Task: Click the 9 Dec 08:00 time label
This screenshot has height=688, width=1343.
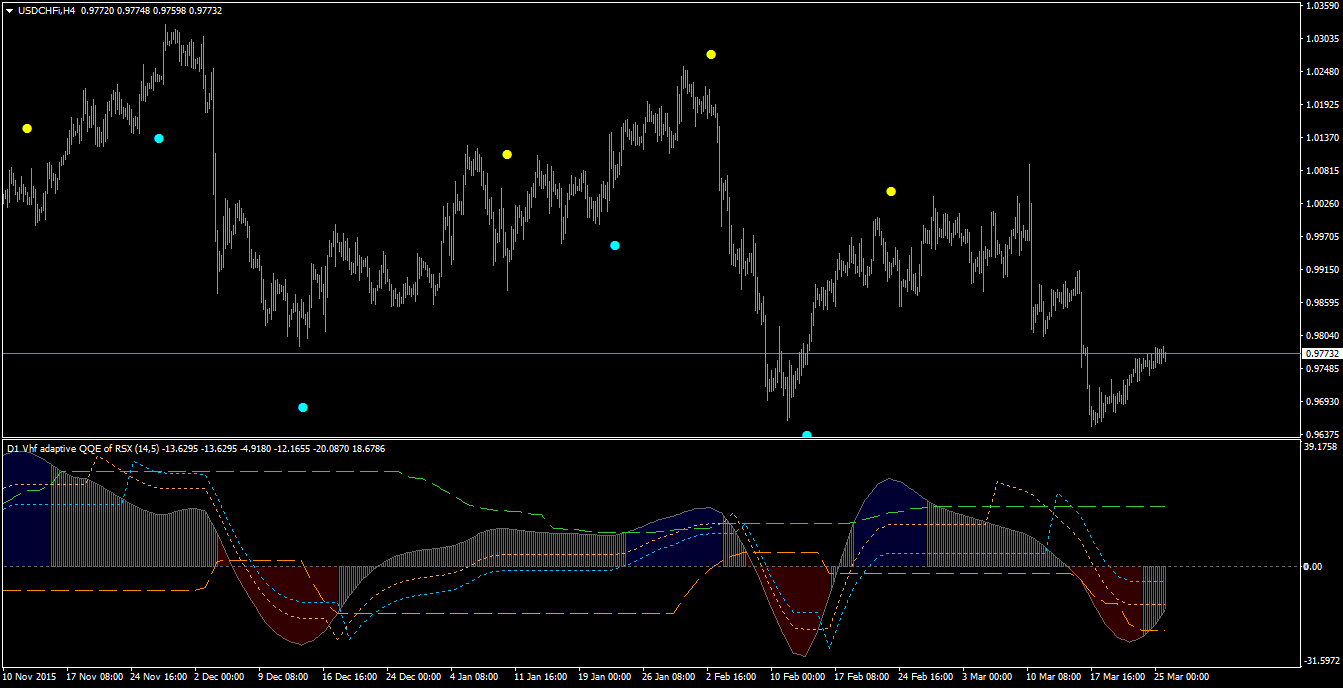Action: tap(283, 676)
